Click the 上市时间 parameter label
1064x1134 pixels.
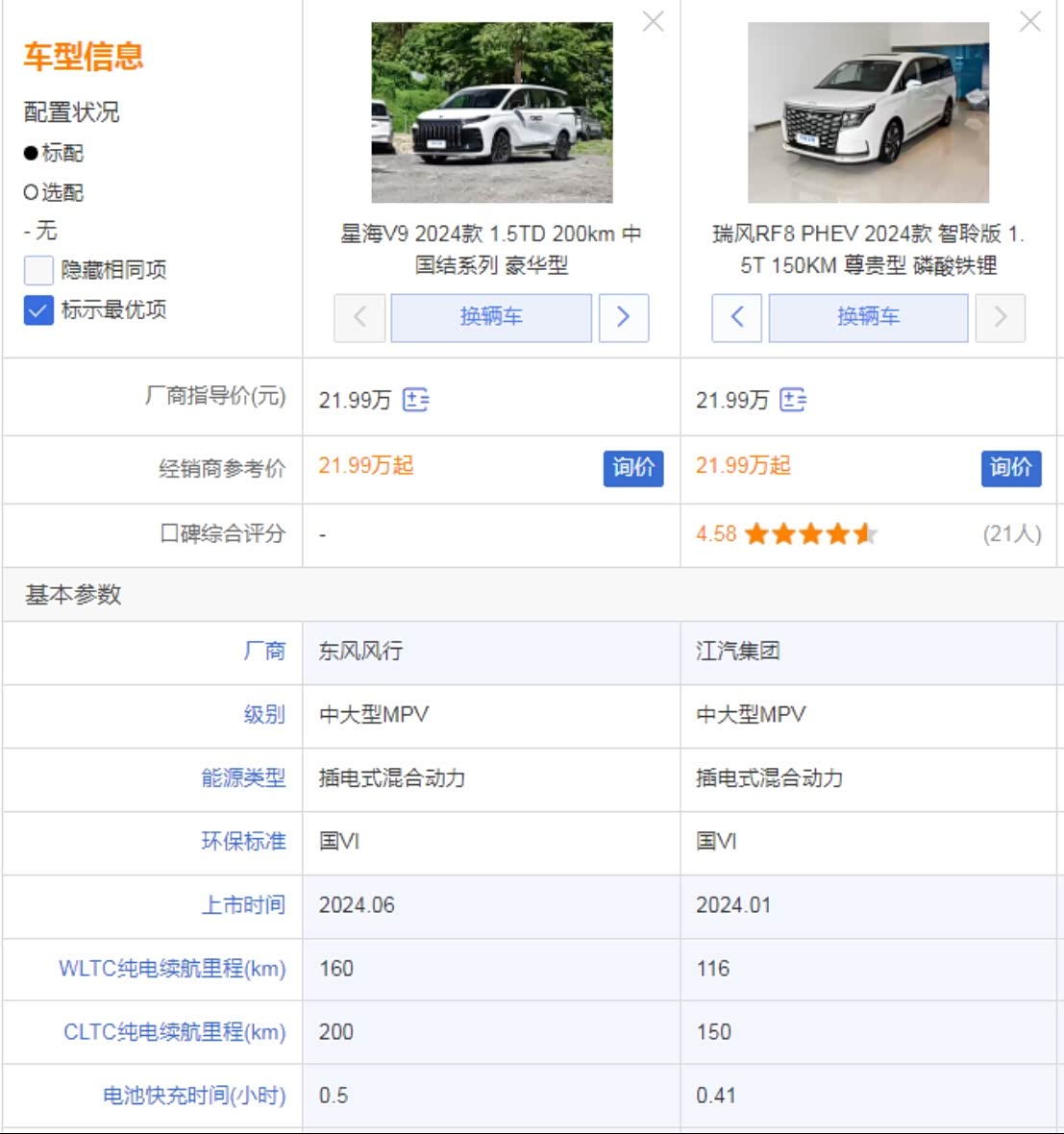point(243,904)
